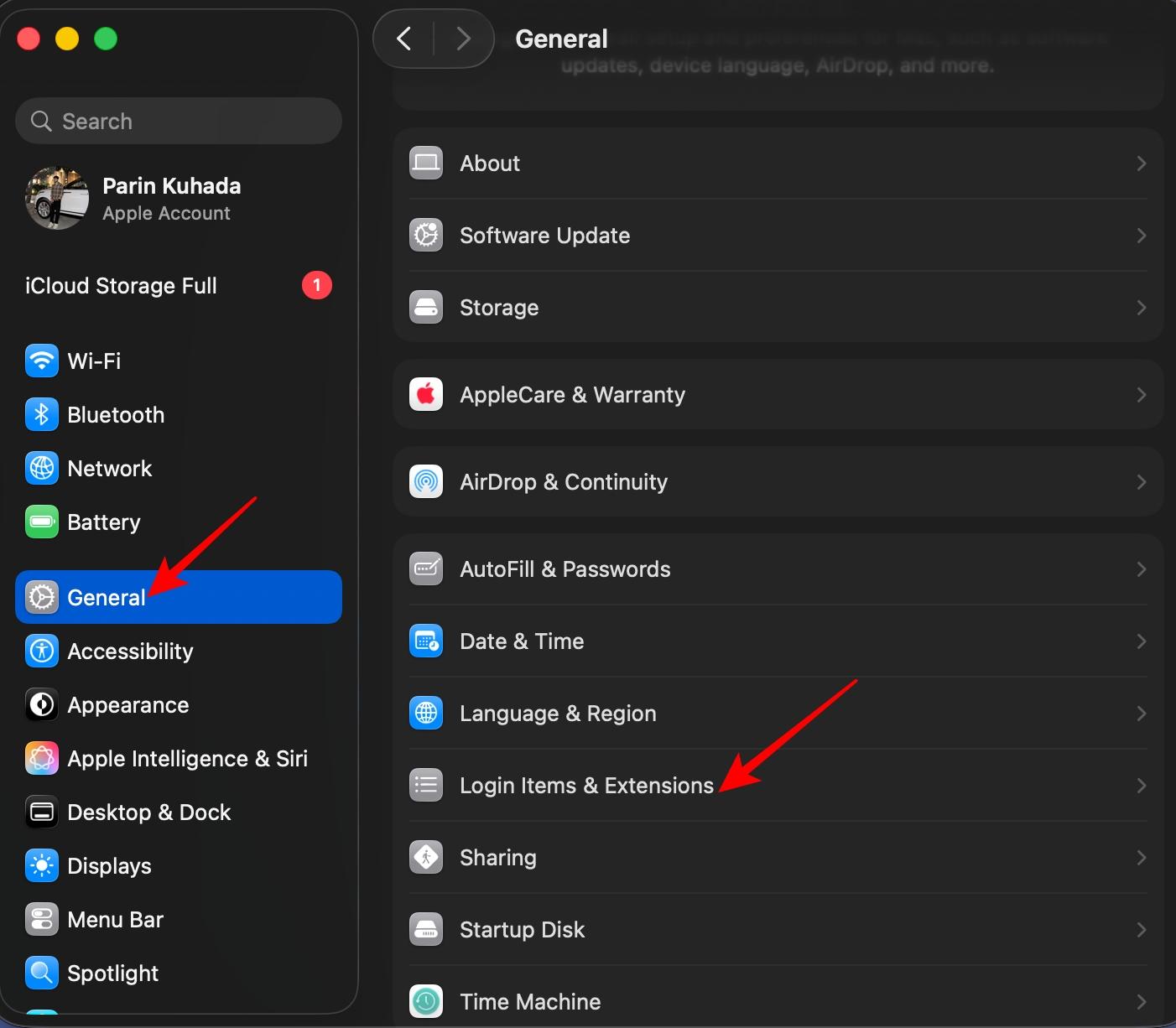
Task: Click the Search field in sidebar
Action: [x=179, y=121]
